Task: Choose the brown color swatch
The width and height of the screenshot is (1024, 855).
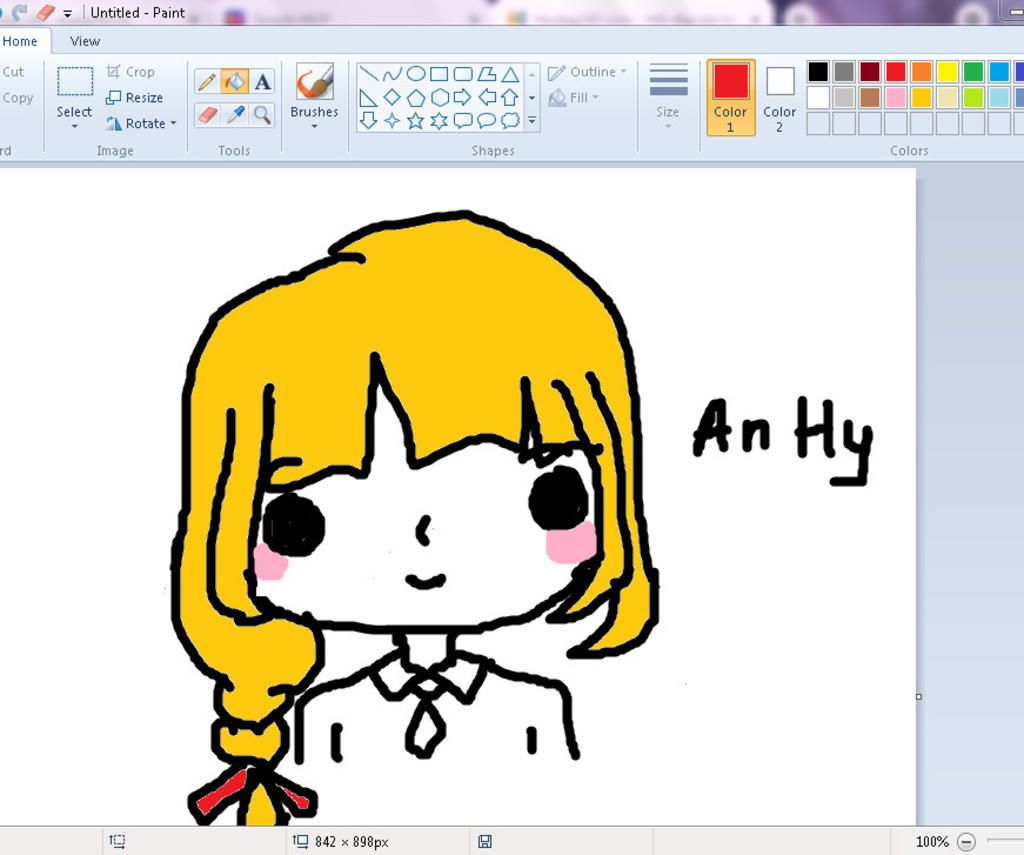Action: (x=870, y=97)
